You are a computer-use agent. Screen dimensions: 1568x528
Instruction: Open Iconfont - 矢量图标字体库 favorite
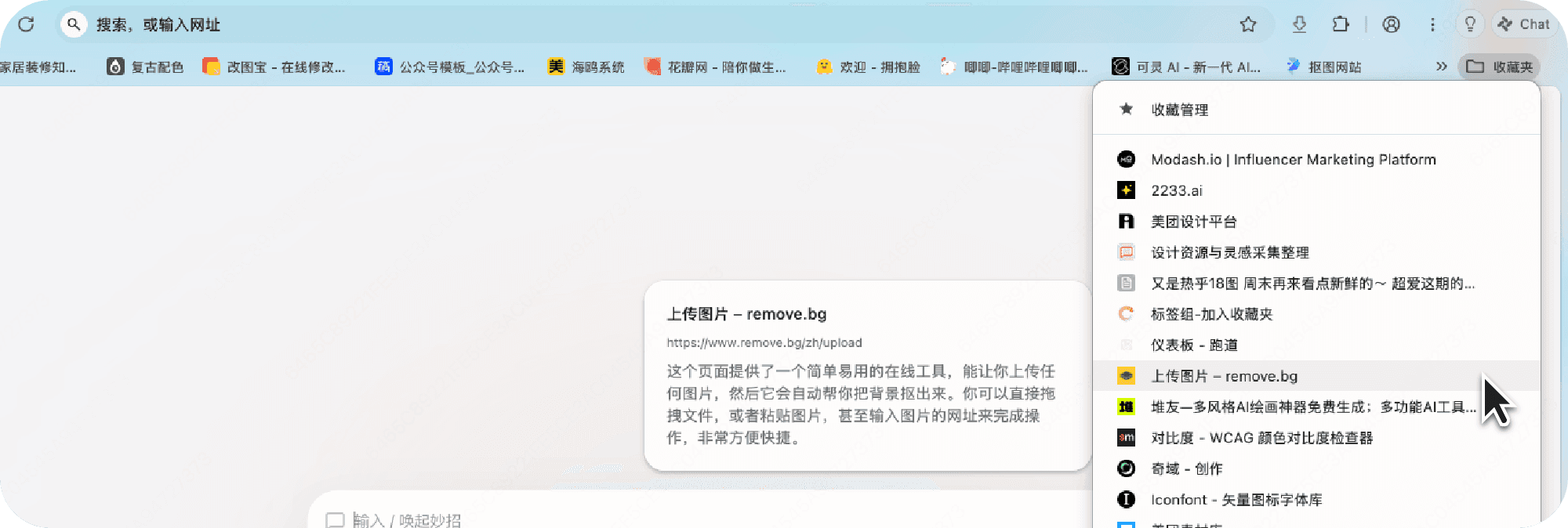point(1316,500)
